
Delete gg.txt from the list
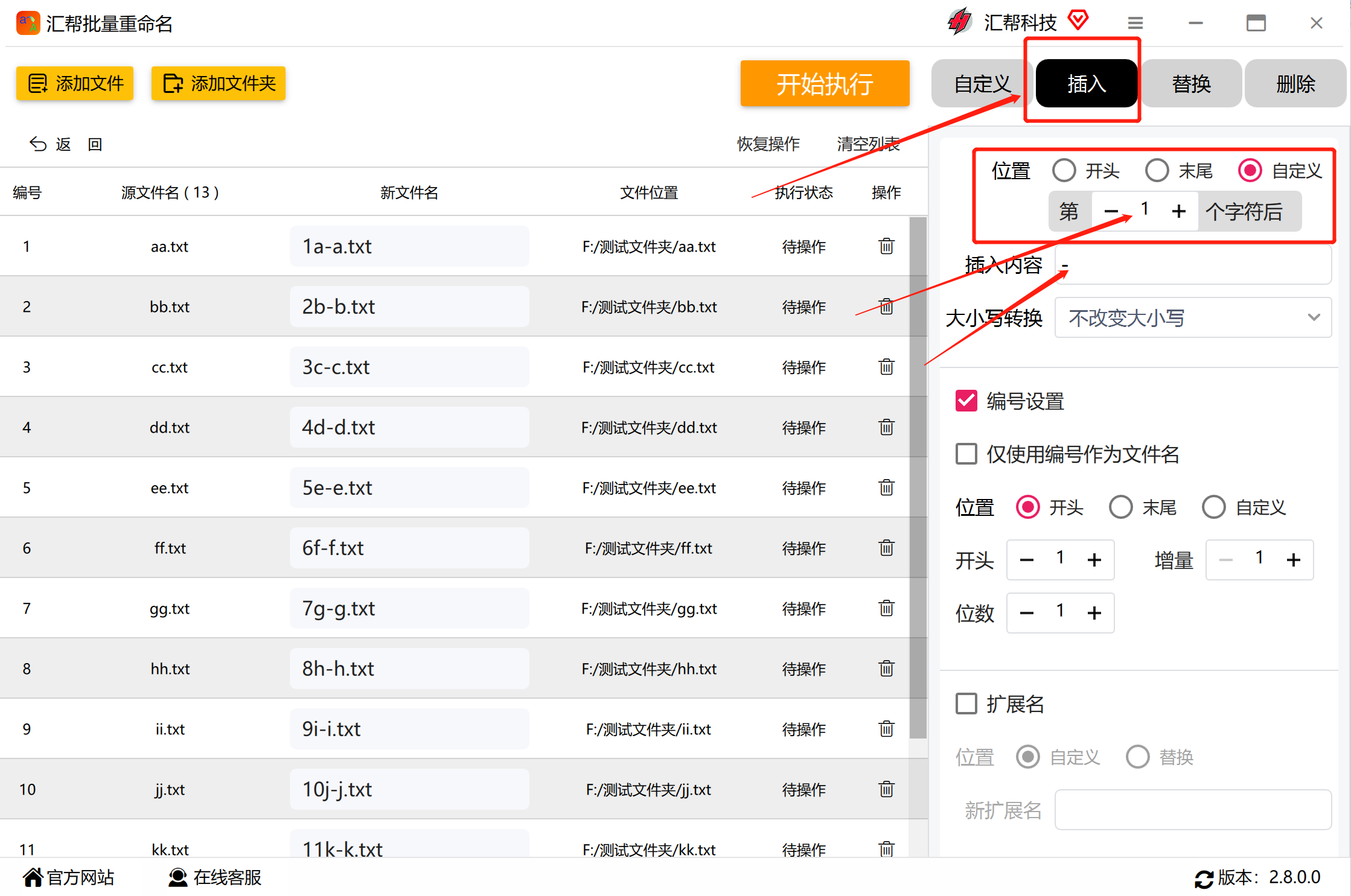tap(886, 608)
